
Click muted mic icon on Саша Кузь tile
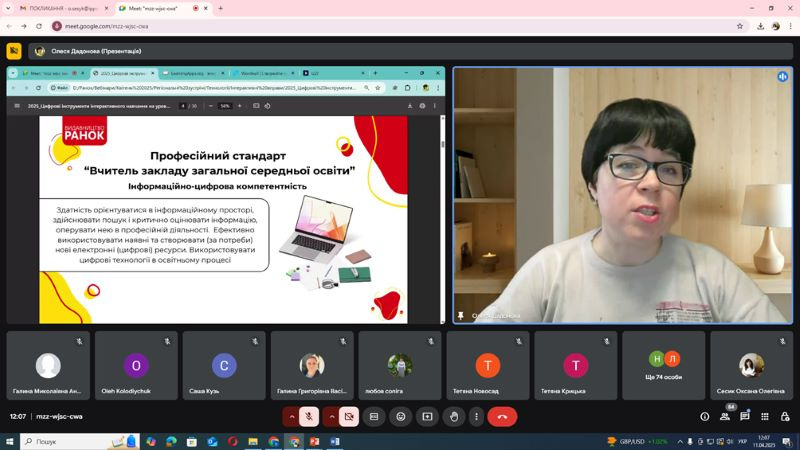click(x=255, y=341)
